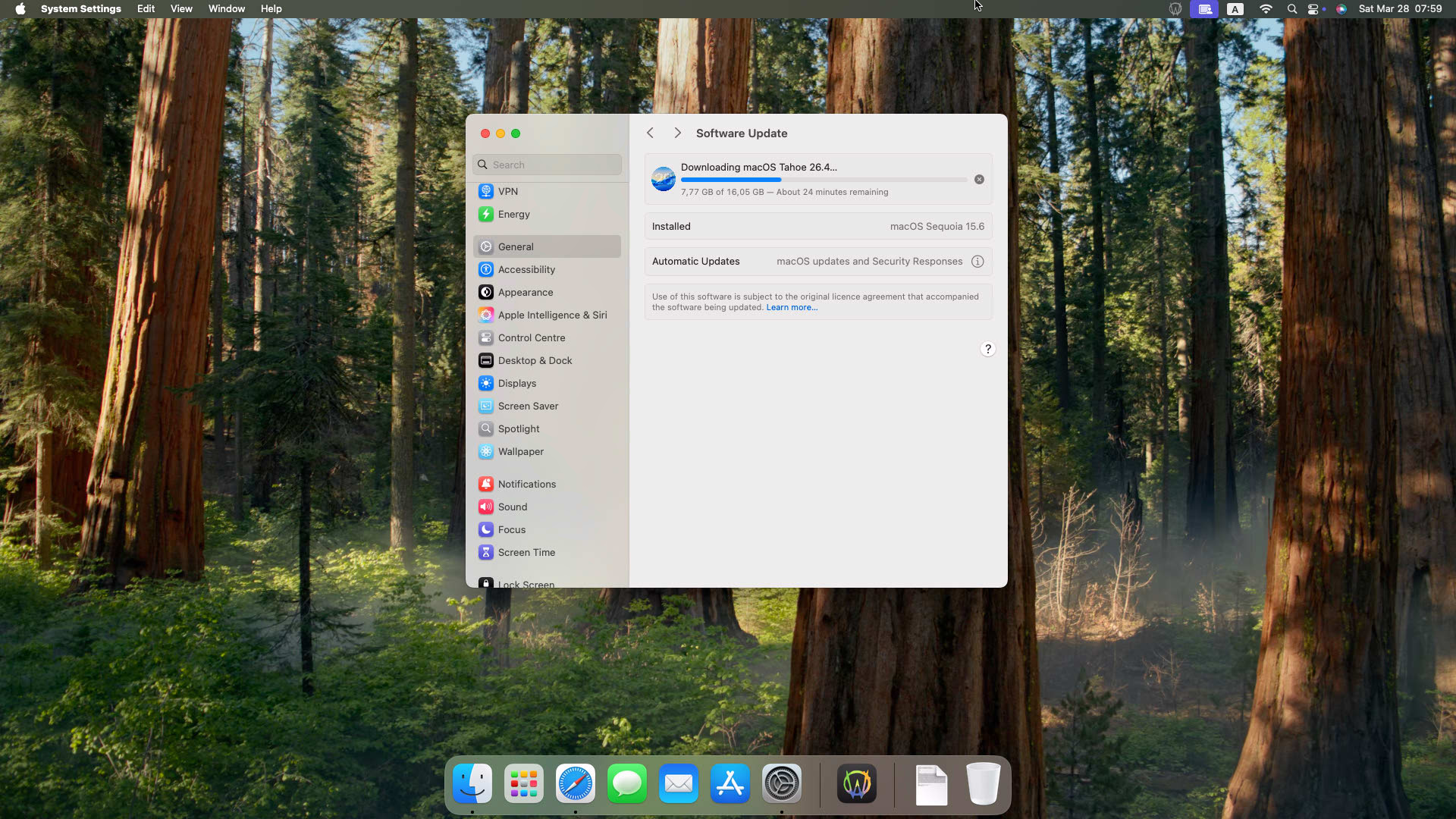Image resolution: width=1456 pixels, height=819 pixels.
Task: Open Accessibility settings in the sidebar
Action: point(547,270)
